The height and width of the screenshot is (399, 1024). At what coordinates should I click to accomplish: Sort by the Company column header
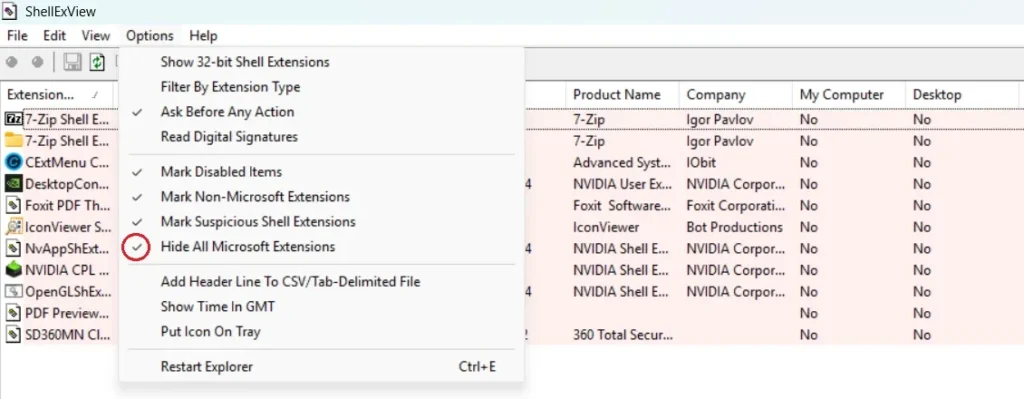pyautogui.click(x=735, y=95)
